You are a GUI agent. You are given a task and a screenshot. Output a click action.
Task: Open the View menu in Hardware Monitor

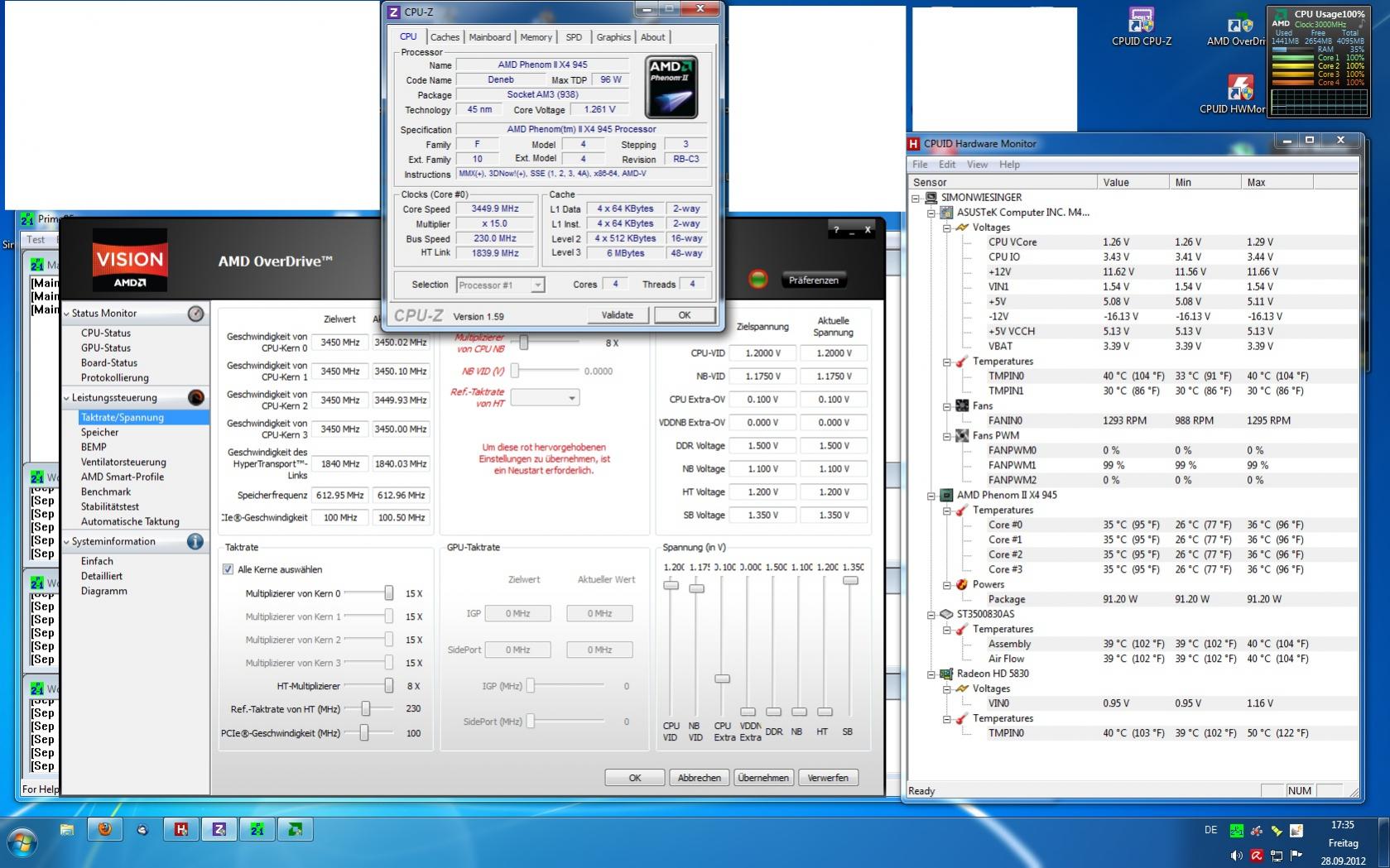tap(977, 165)
